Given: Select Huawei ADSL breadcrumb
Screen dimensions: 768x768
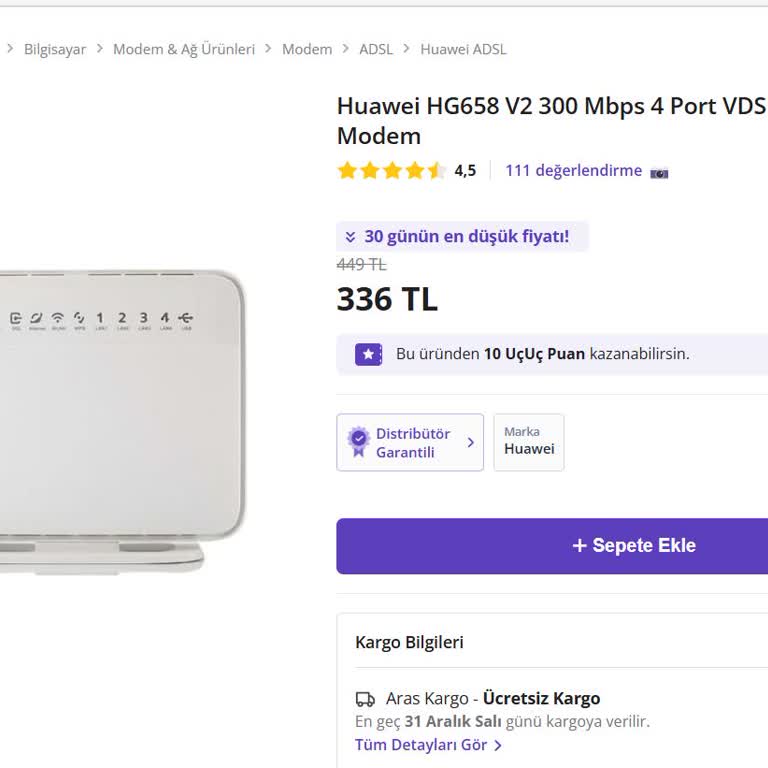Looking at the screenshot, I should point(463,49).
